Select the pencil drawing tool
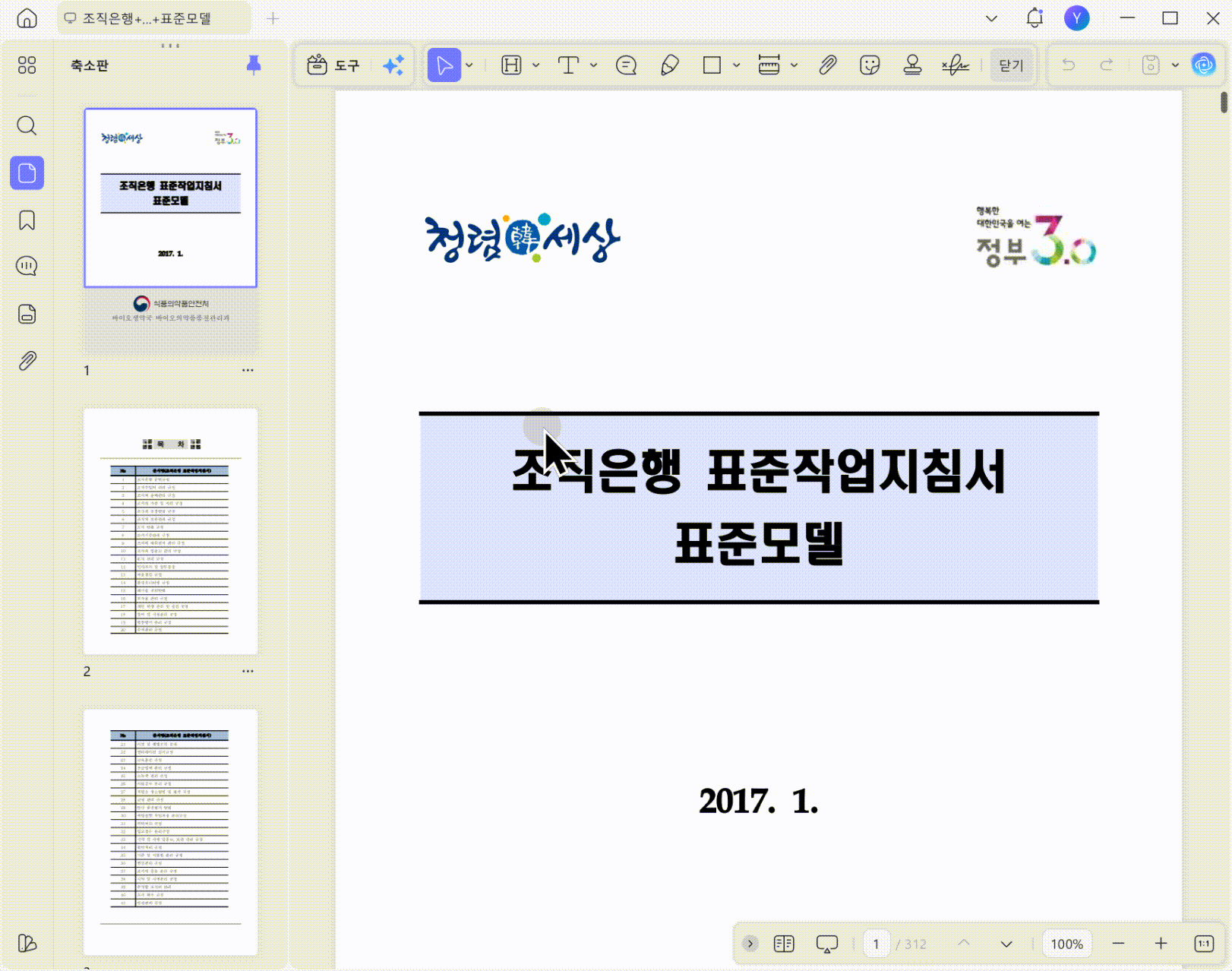Image resolution: width=1232 pixels, height=971 pixels. click(670, 65)
